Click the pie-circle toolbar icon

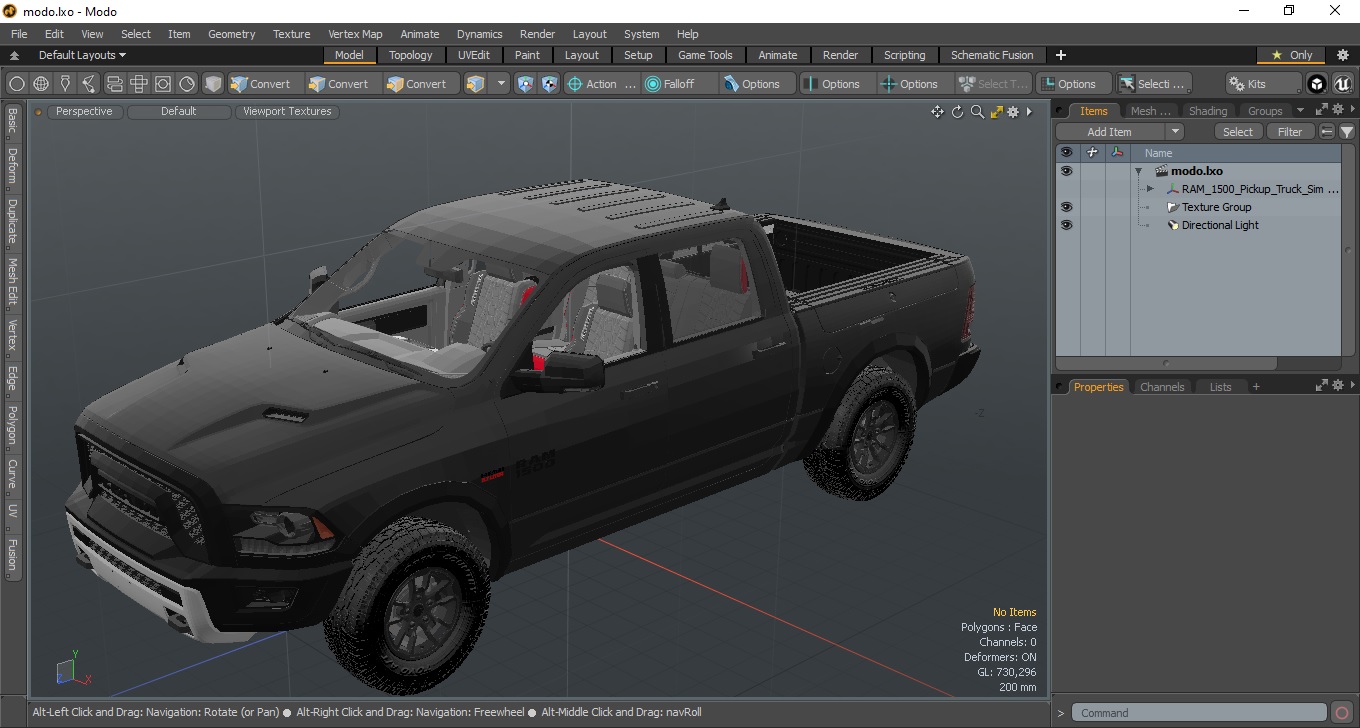[187, 84]
